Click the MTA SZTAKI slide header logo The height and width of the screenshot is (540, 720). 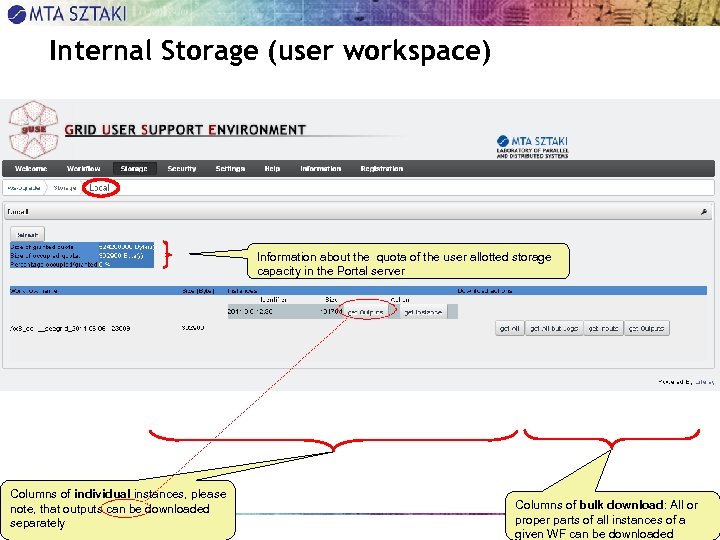tap(67, 13)
